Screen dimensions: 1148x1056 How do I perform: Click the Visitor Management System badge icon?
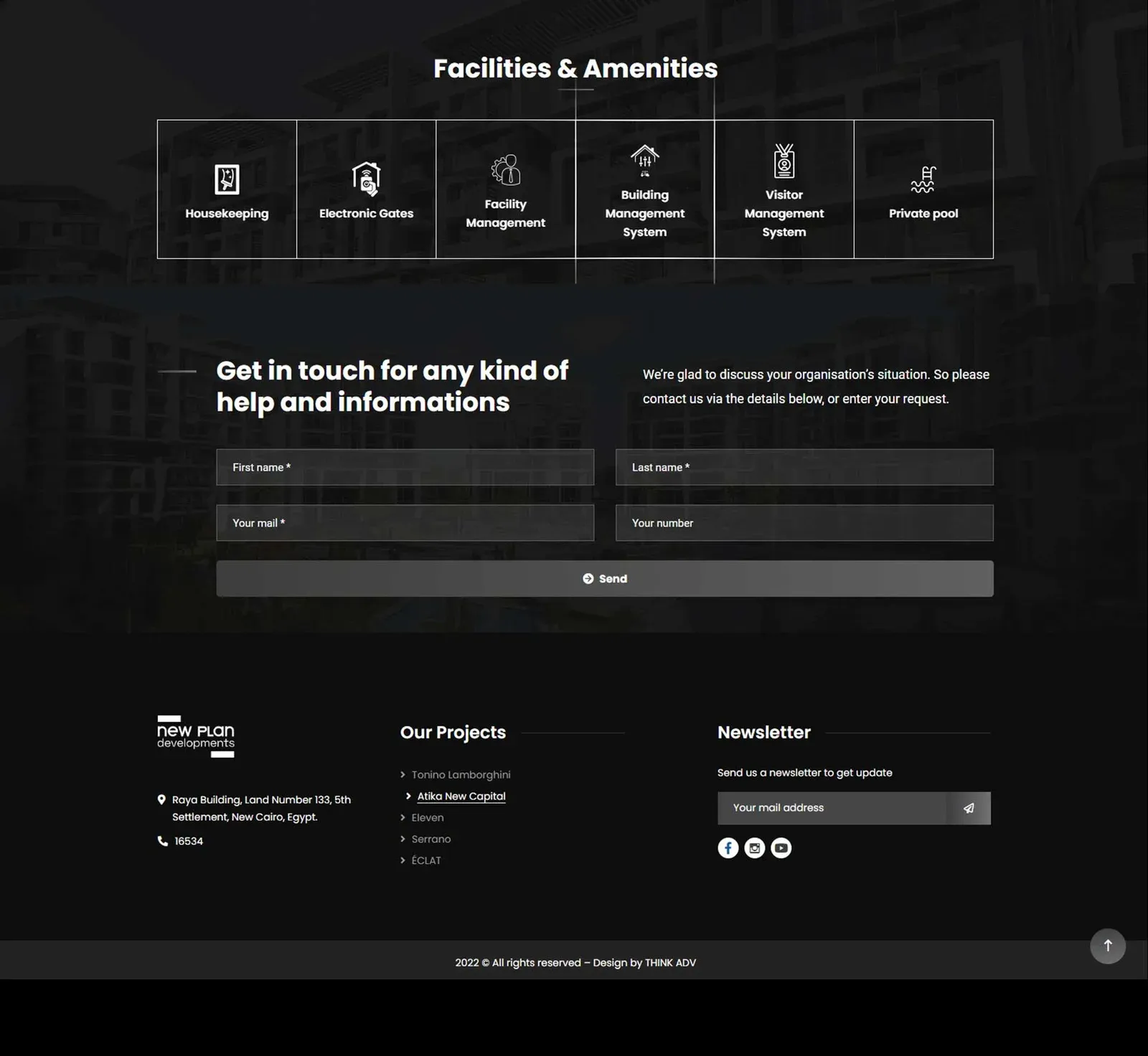tap(784, 161)
